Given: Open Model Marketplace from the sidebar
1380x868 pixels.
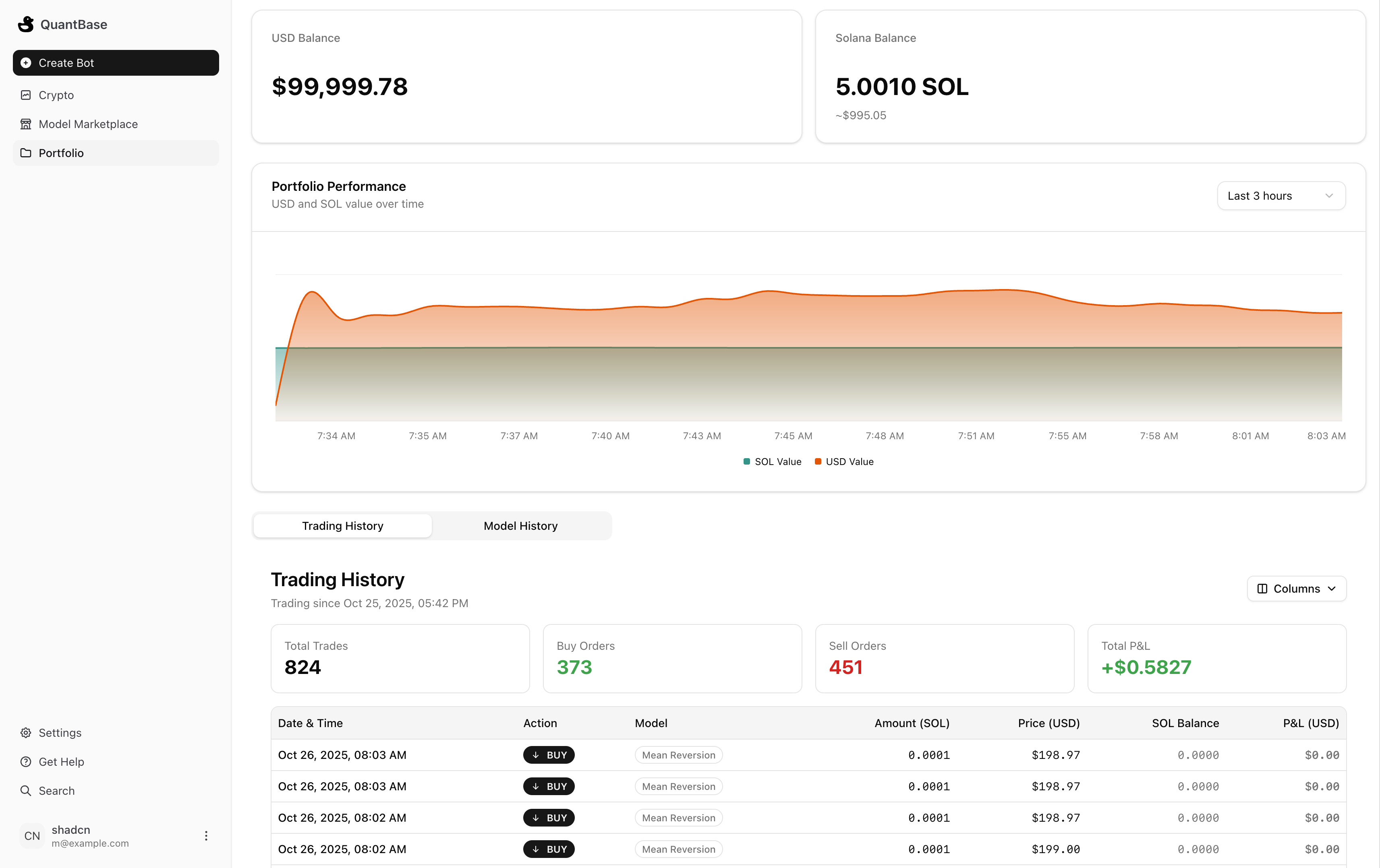Looking at the screenshot, I should coord(88,124).
